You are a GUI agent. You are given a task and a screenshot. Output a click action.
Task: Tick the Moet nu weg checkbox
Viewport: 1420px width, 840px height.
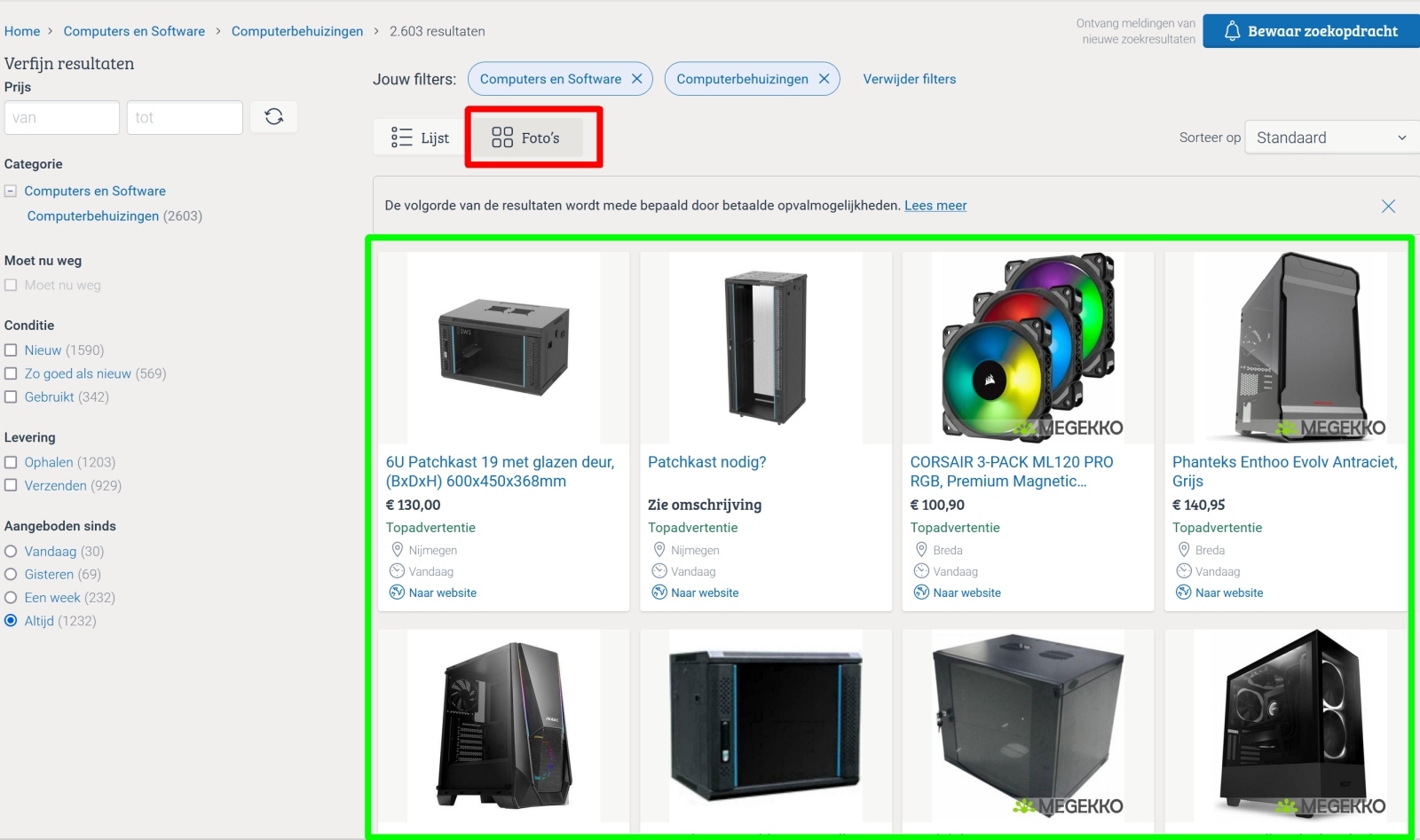point(11,285)
